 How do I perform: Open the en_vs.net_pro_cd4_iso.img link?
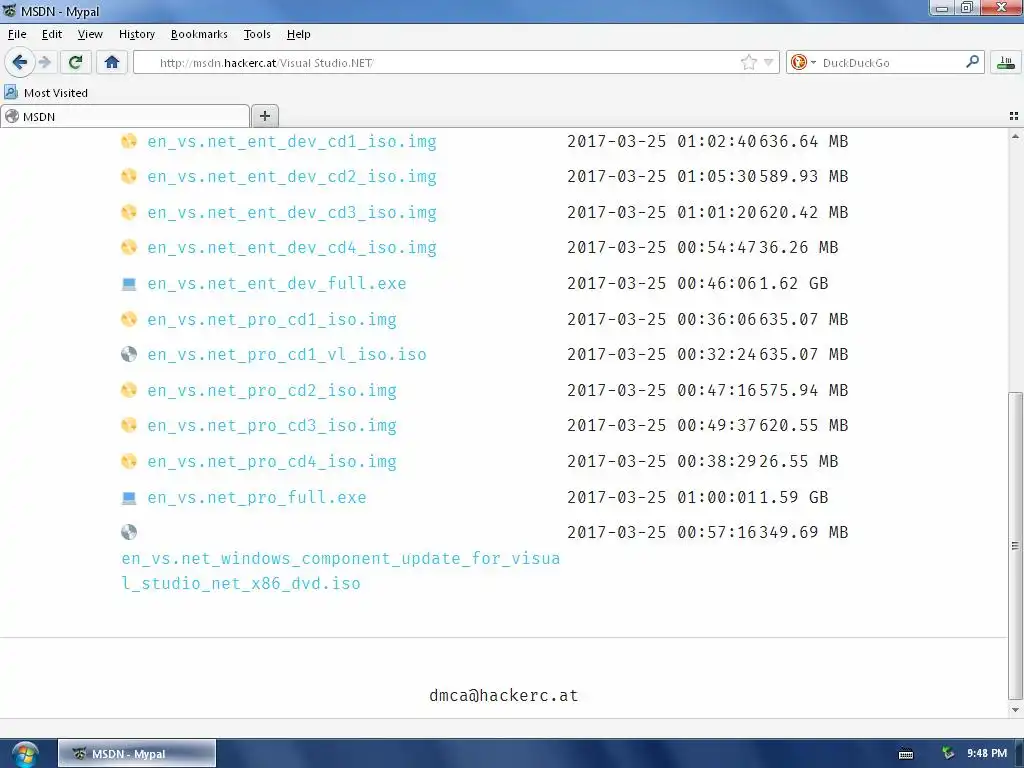click(272, 462)
